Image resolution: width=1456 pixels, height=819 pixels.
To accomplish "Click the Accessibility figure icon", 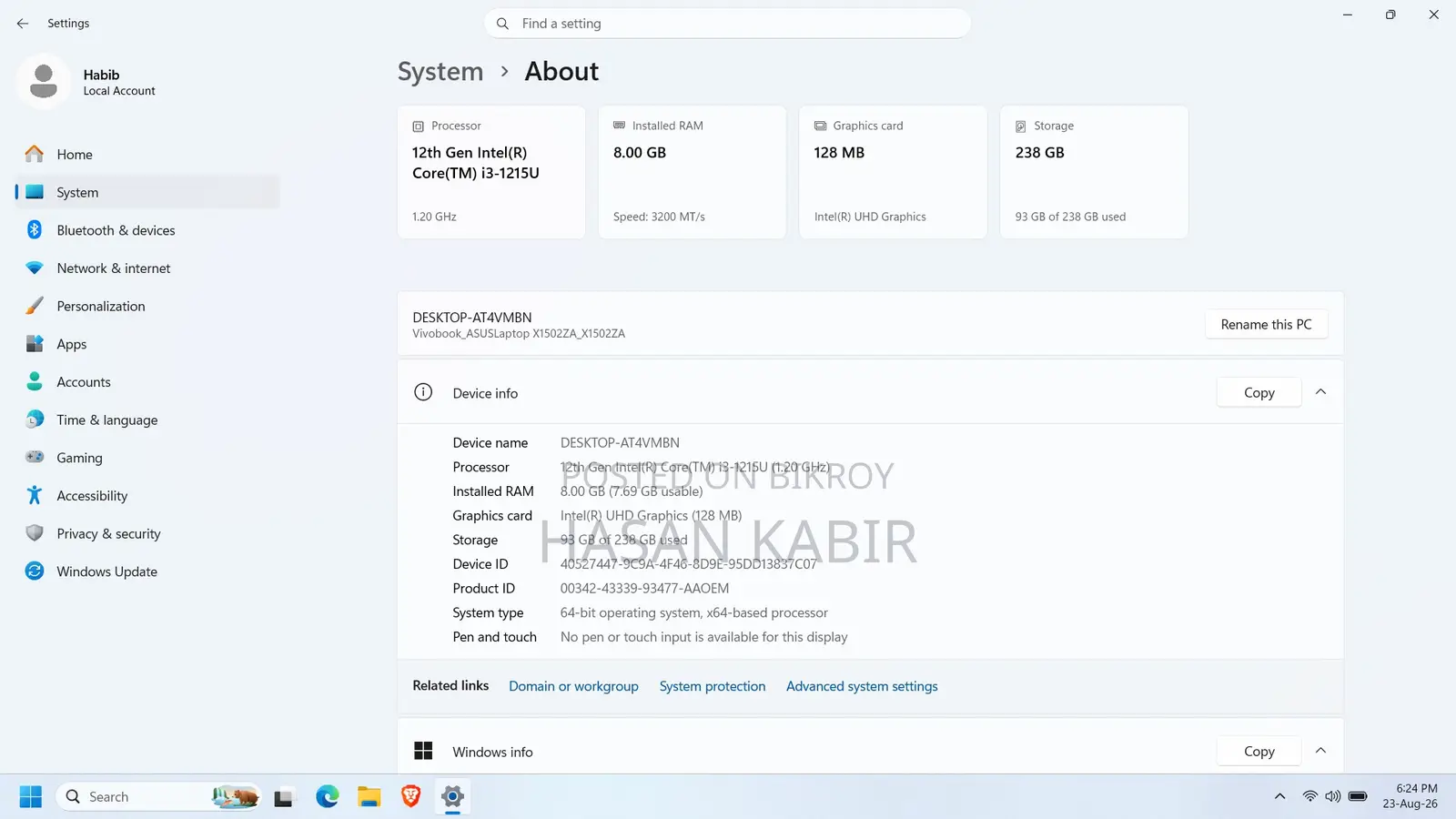I will pyautogui.click(x=35, y=496).
